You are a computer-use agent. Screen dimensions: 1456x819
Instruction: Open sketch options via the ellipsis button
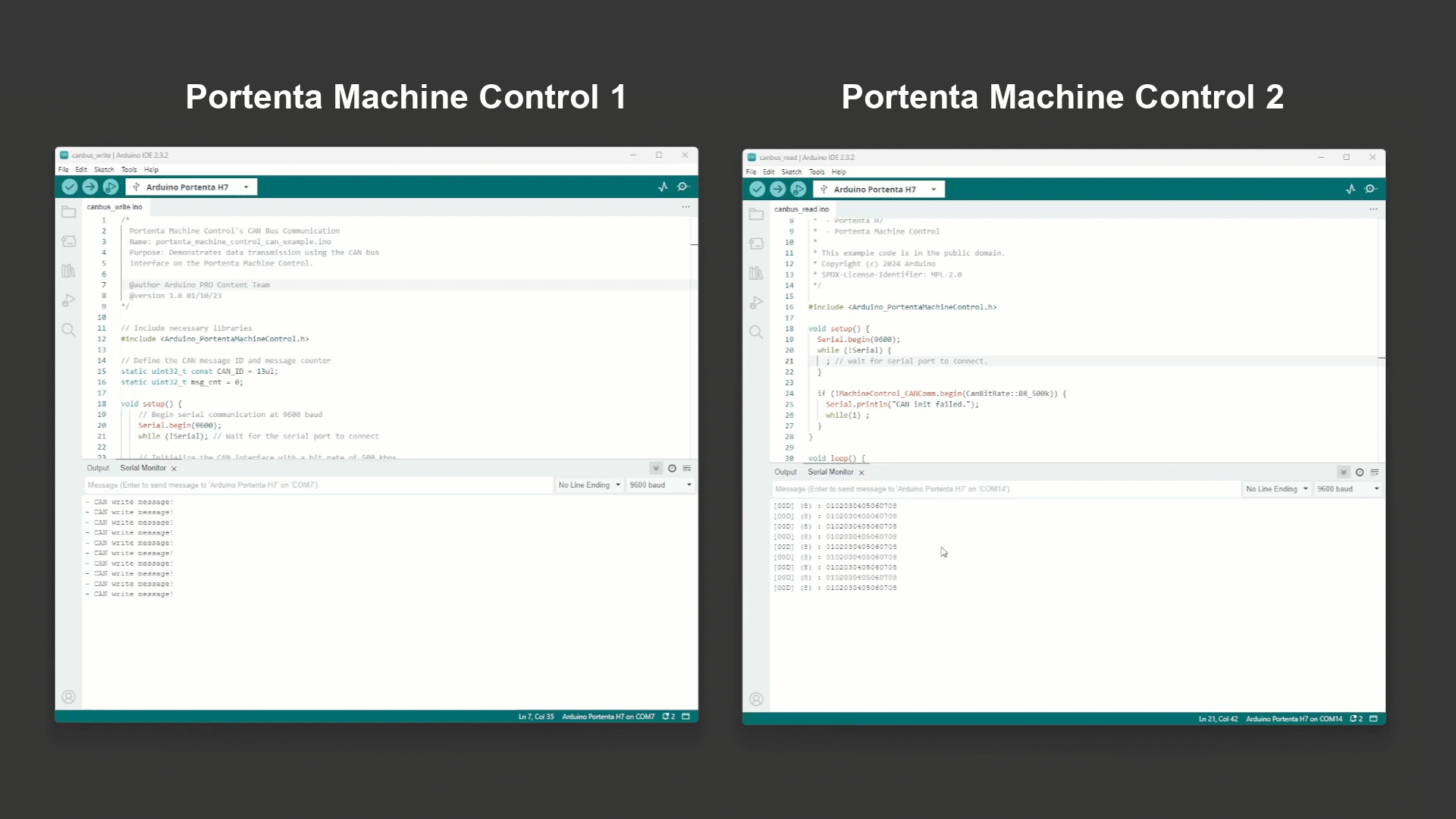(686, 206)
